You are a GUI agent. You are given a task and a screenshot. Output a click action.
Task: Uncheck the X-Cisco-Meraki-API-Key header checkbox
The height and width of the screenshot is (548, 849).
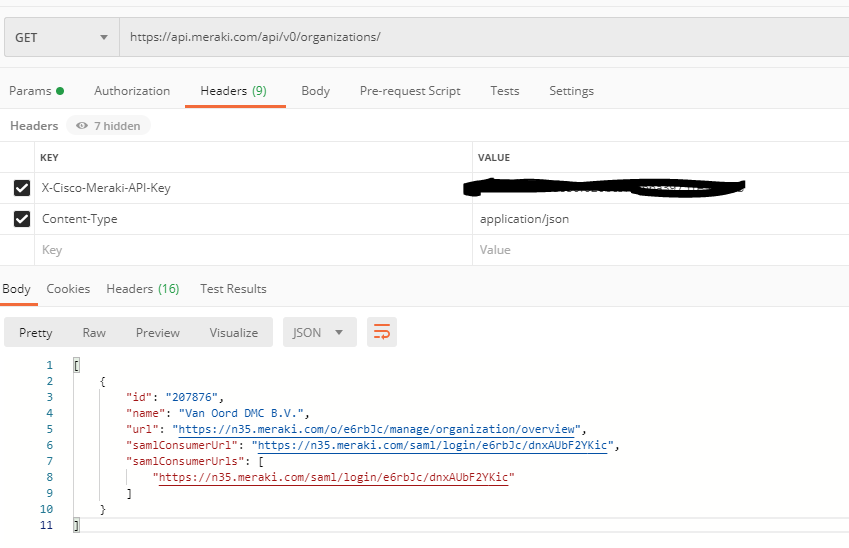point(22,188)
